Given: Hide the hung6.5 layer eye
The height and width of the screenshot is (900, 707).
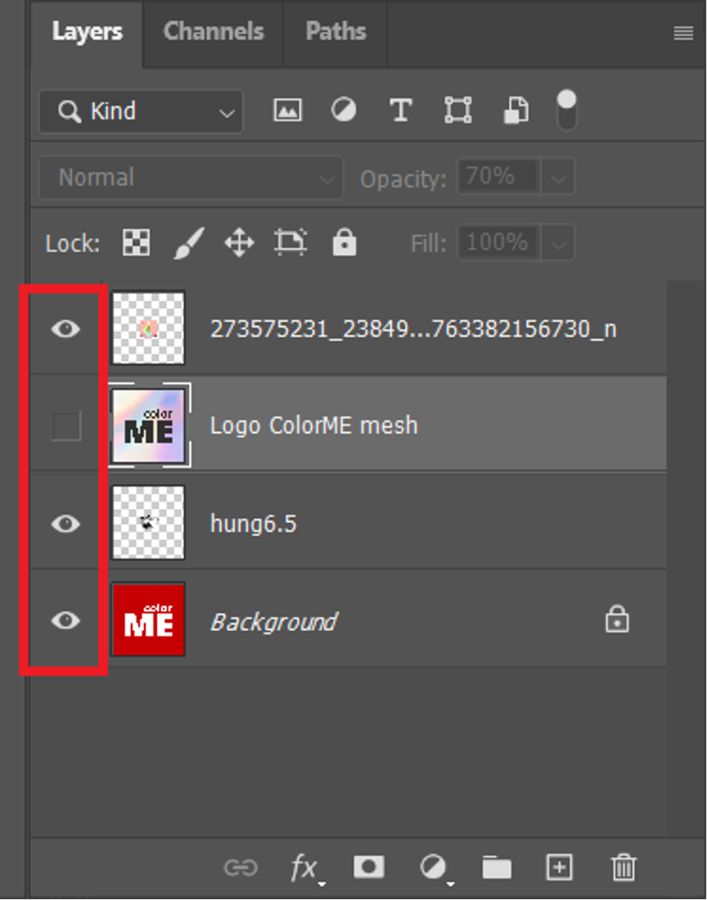Looking at the screenshot, I should tap(66, 523).
